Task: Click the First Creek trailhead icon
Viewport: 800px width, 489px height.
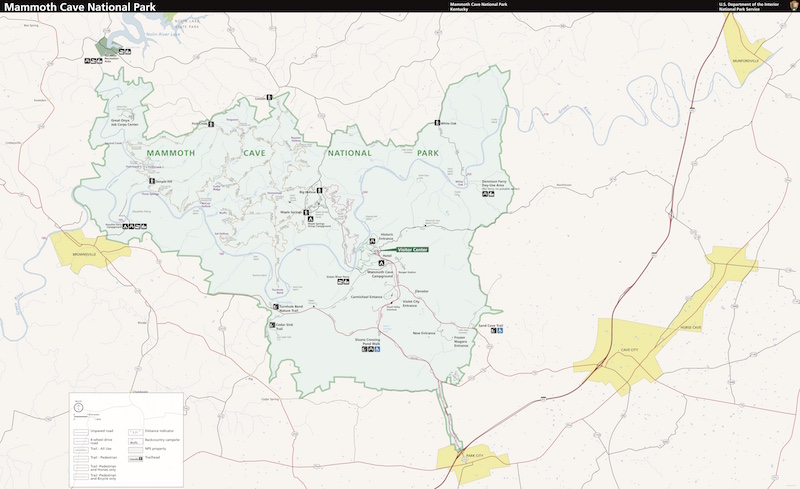Action: click(211, 124)
